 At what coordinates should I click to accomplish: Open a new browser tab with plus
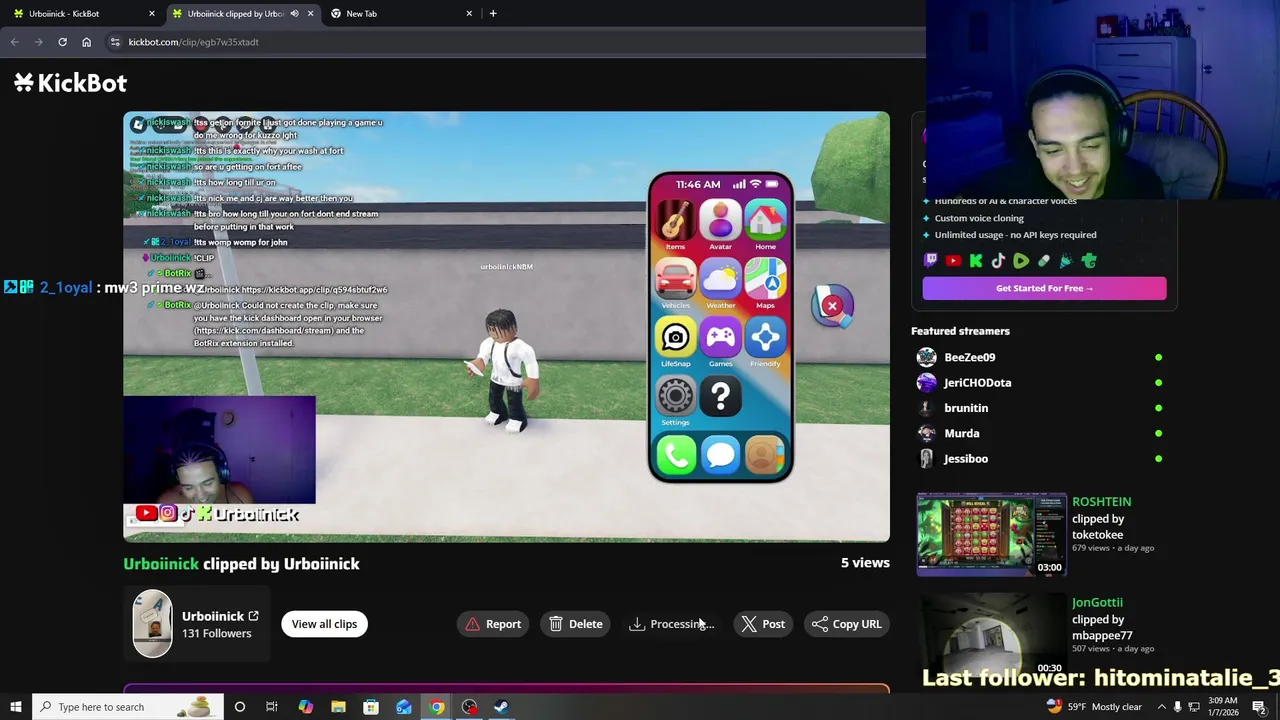point(493,13)
